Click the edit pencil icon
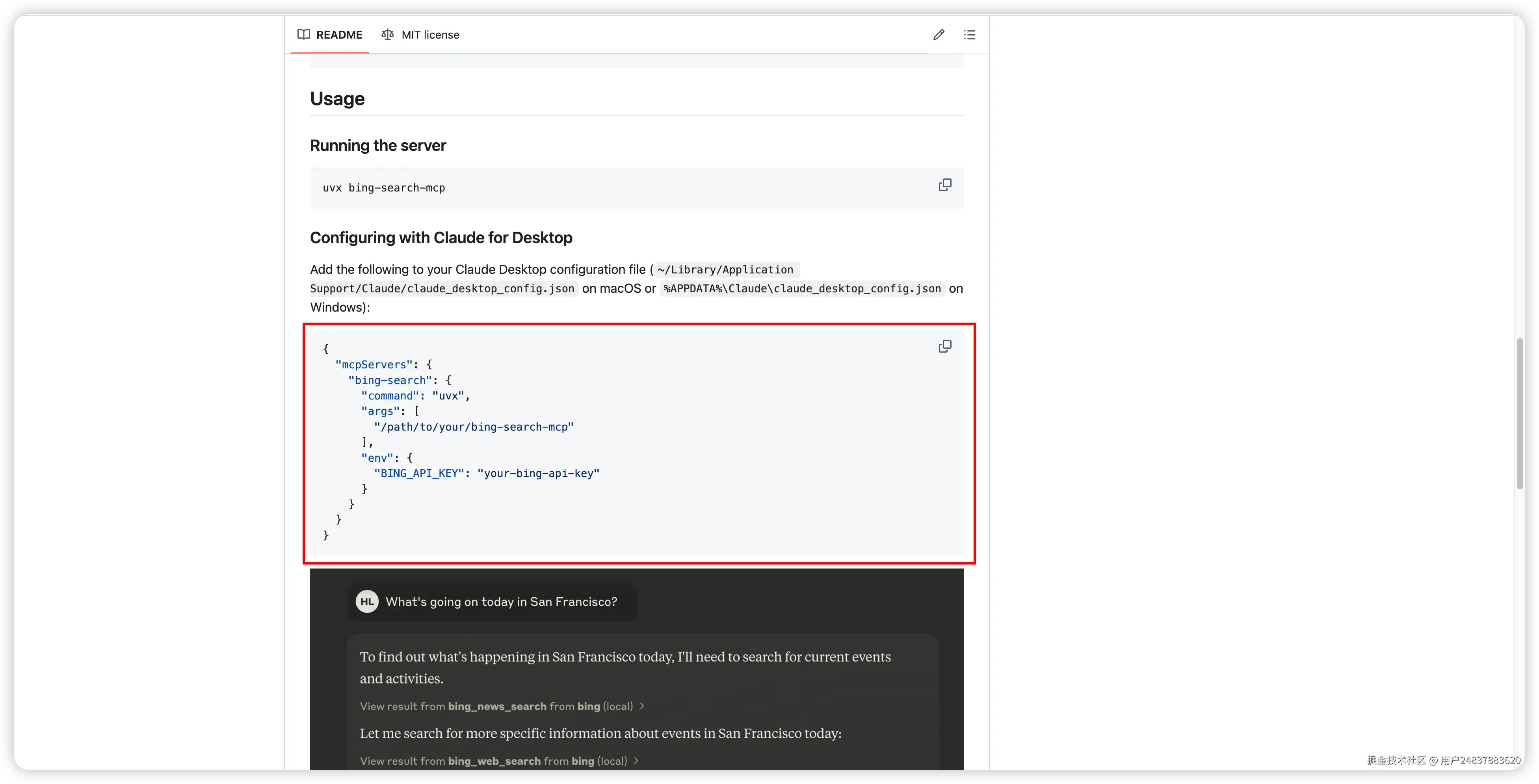1539x784 pixels. coord(939,35)
